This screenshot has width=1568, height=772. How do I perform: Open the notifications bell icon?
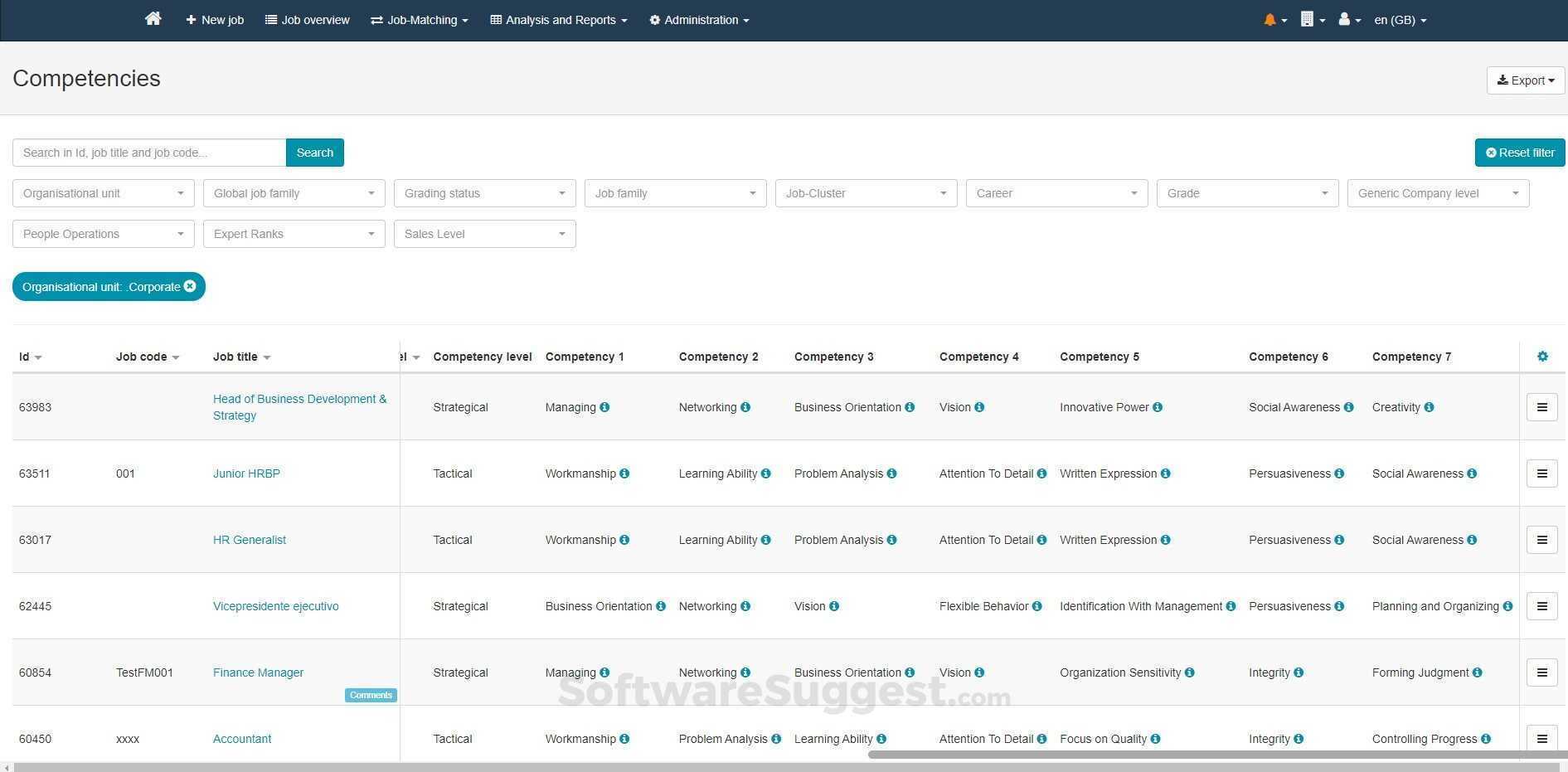[x=1270, y=19]
